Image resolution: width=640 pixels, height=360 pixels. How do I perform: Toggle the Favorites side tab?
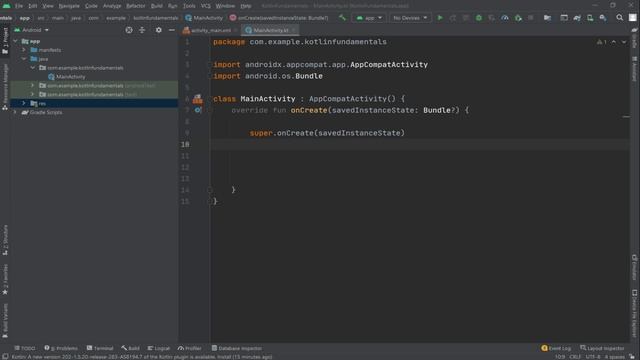click(5, 280)
